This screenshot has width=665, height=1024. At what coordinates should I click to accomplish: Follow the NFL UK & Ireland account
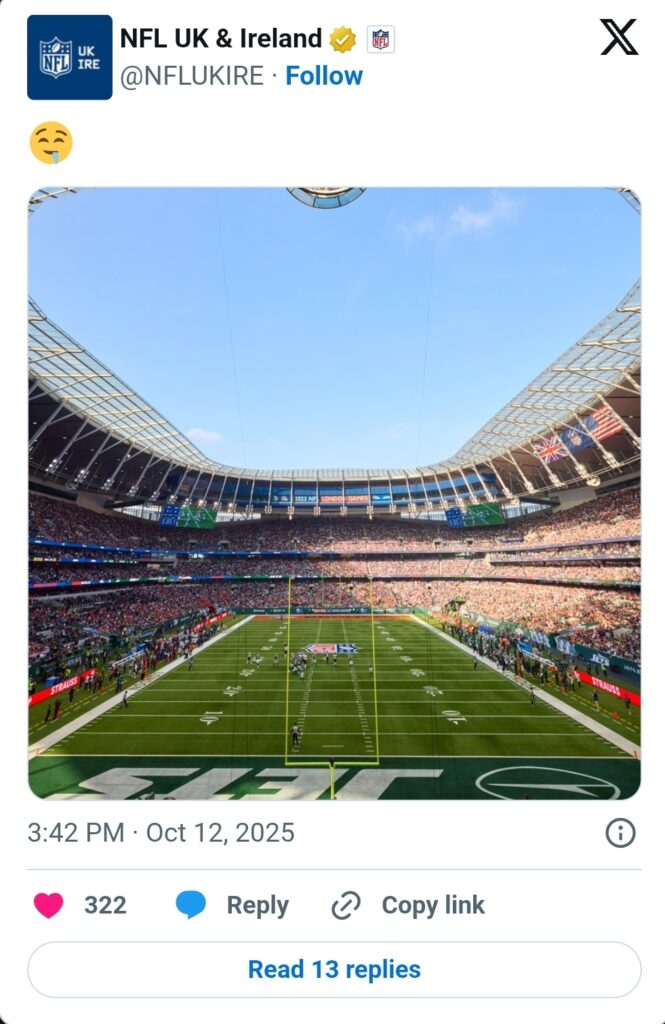click(x=324, y=76)
